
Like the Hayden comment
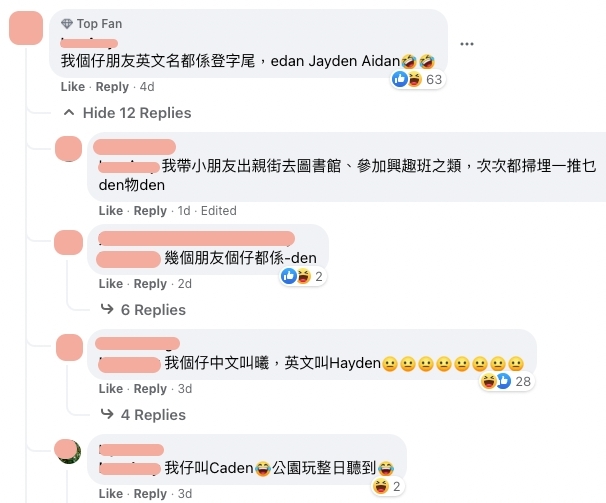111,389
